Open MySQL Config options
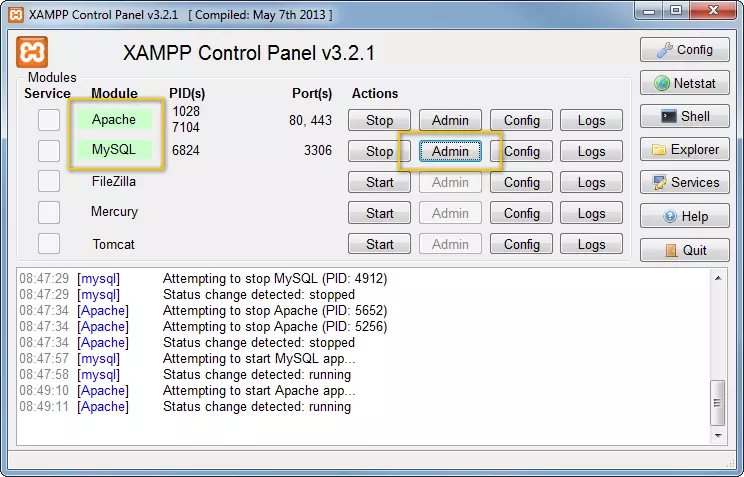Viewport: 744px width, 477px height. coord(521,151)
